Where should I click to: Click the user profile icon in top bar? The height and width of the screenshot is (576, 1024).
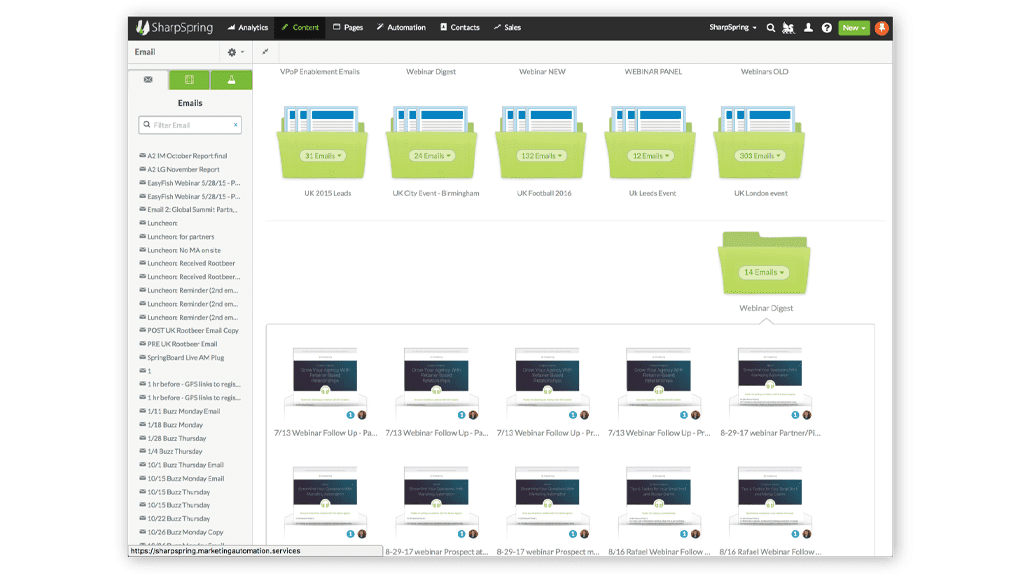tap(808, 28)
